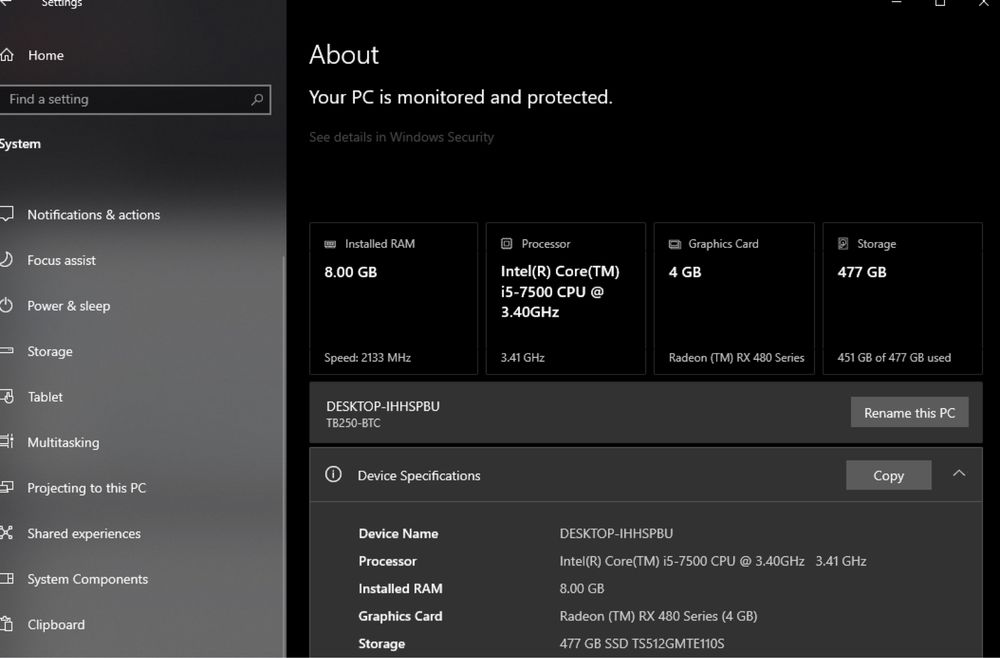This screenshot has width=1000, height=658.
Task: Click the Tablet icon in sidebar
Action: pyautogui.click(x=6, y=397)
